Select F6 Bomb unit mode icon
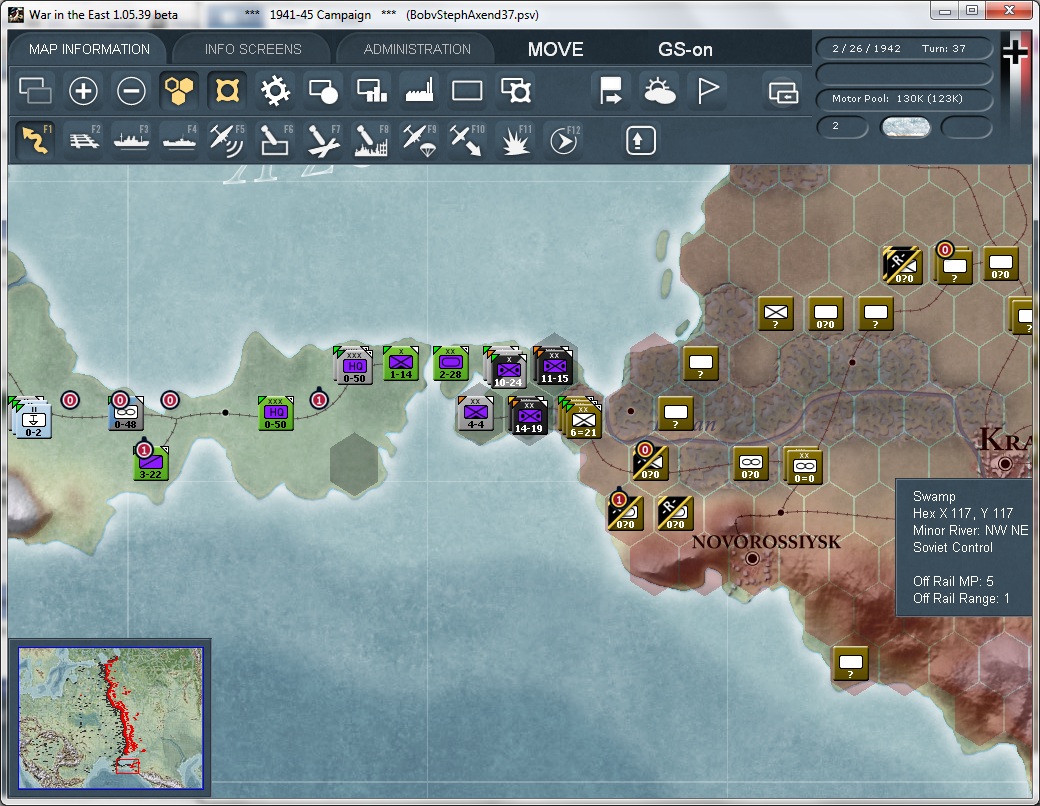Image resolution: width=1040 pixels, height=806 pixels. pyautogui.click(x=275, y=140)
